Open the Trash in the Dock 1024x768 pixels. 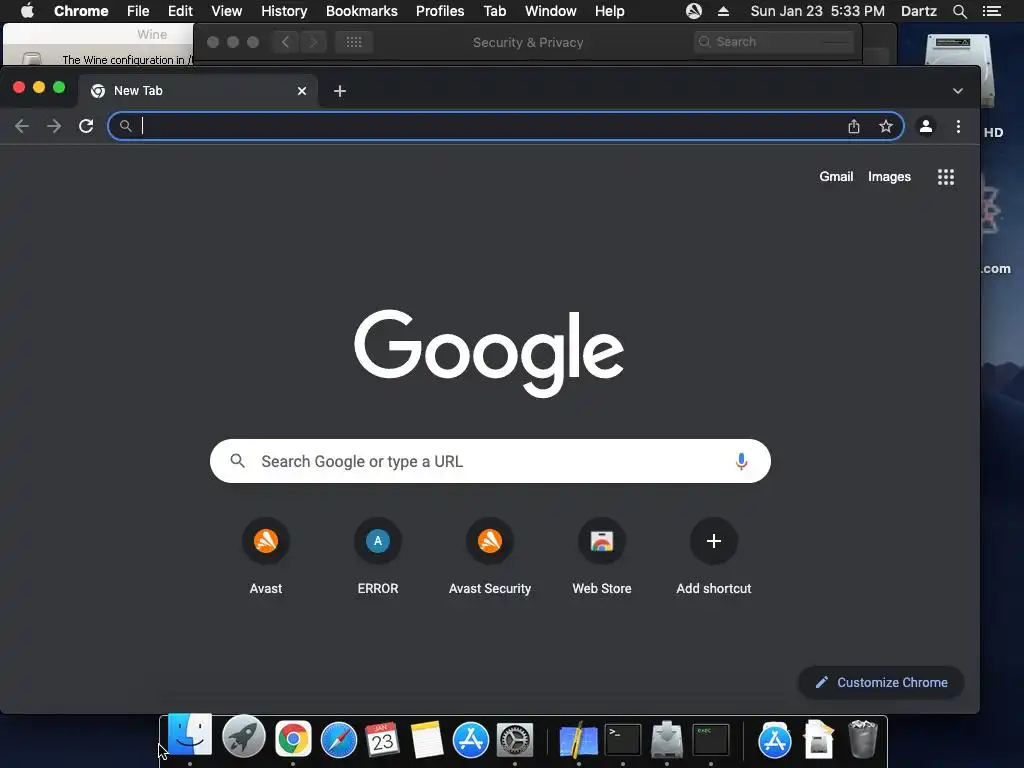pyautogui.click(x=863, y=739)
